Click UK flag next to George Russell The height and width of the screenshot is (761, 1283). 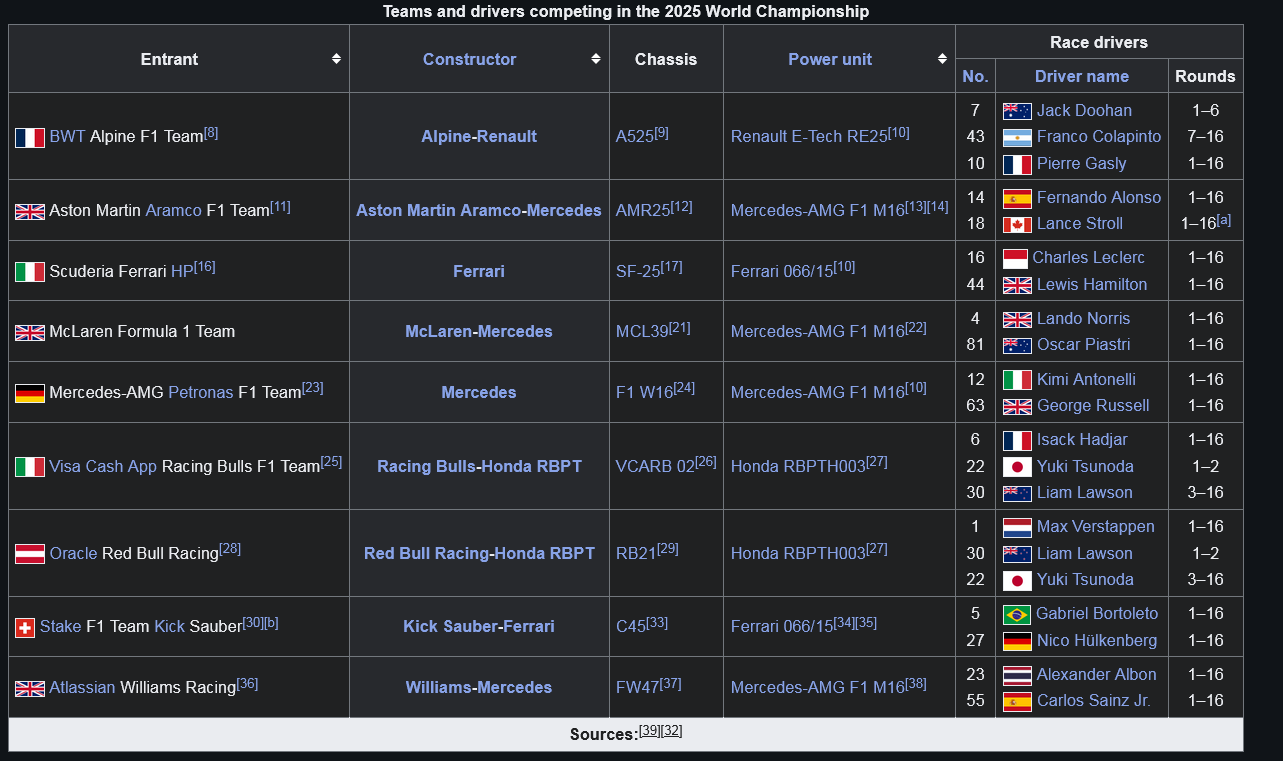tap(1017, 406)
